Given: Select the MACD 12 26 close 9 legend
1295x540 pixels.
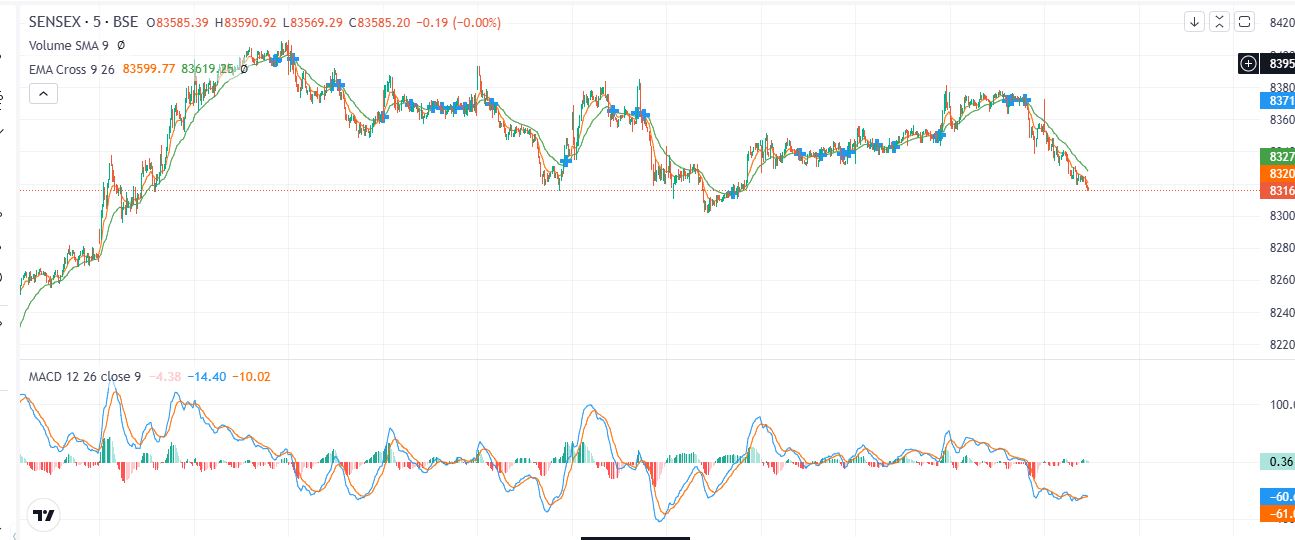Looking at the screenshot, I should pos(85,377).
